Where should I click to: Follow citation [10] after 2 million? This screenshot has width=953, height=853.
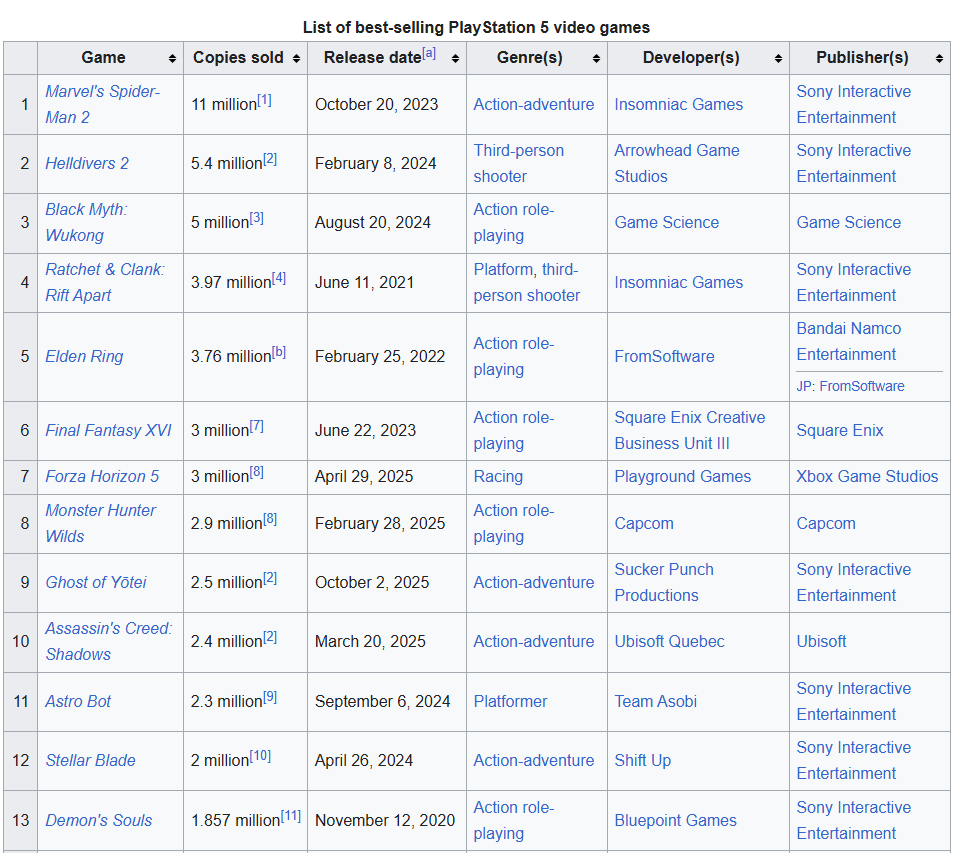260,756
